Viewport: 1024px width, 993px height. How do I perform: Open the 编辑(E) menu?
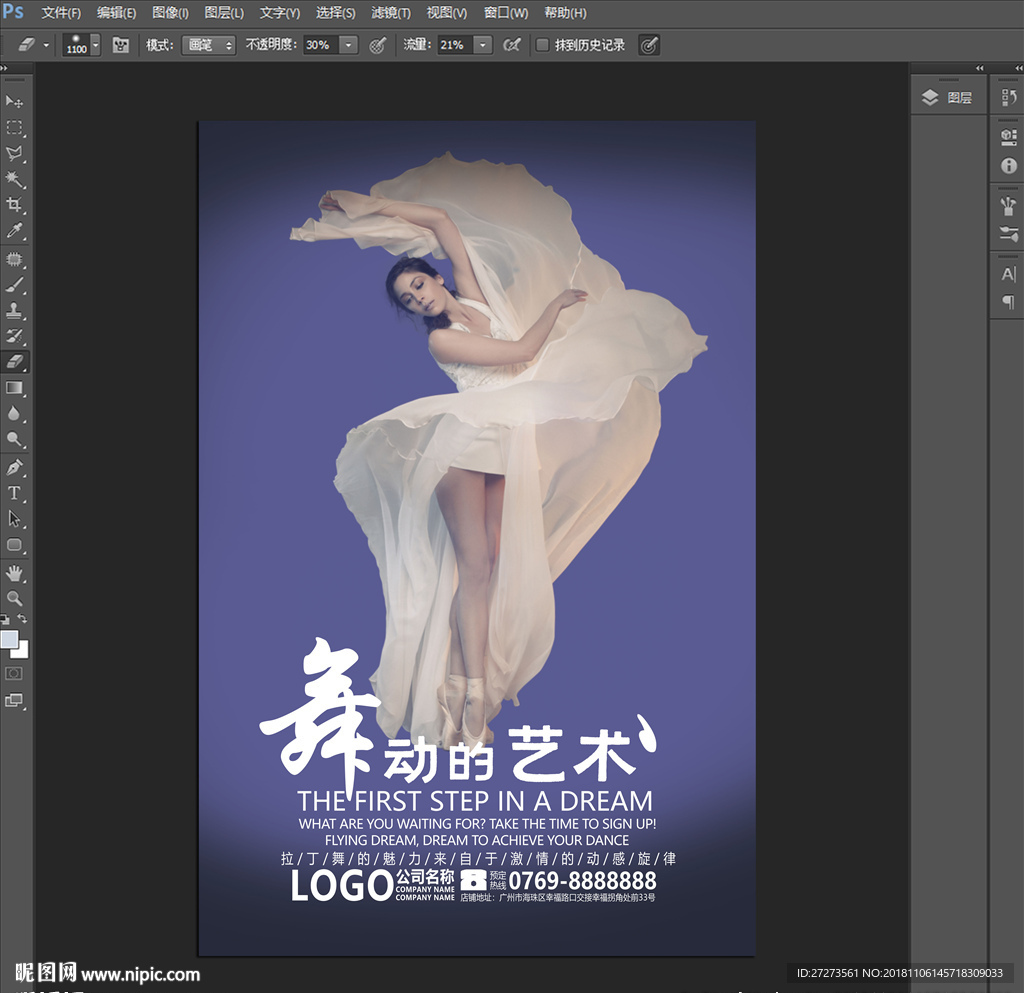pyautogui.click(x=116, y=12)
